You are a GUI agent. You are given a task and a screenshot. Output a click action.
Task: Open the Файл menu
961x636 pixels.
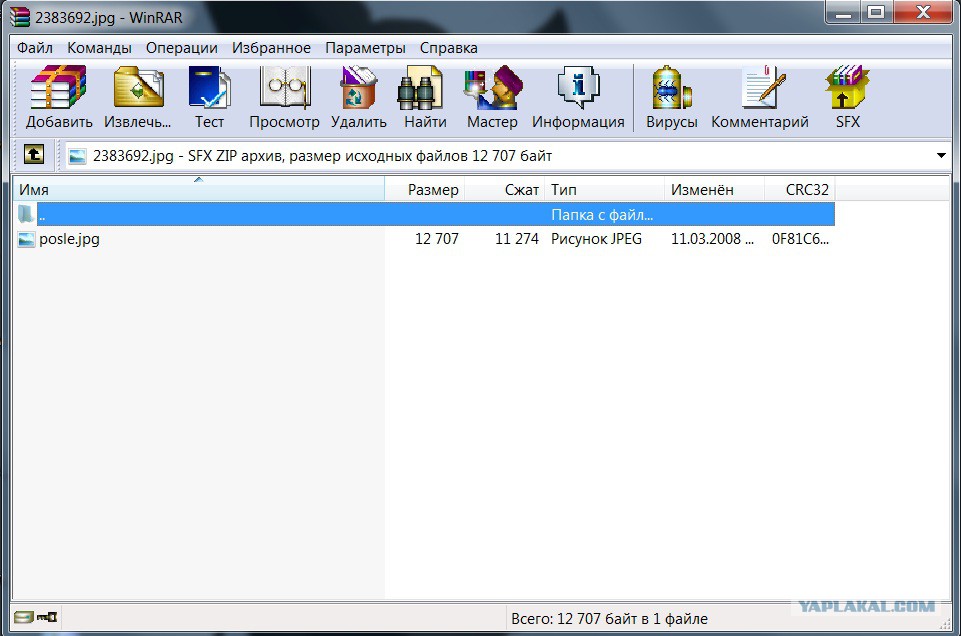34,48
